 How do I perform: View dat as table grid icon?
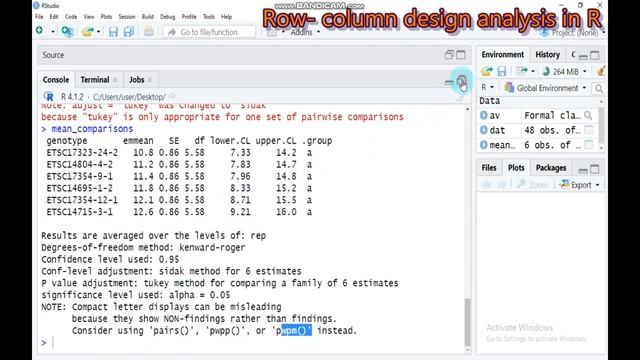[x=589, y=130]
